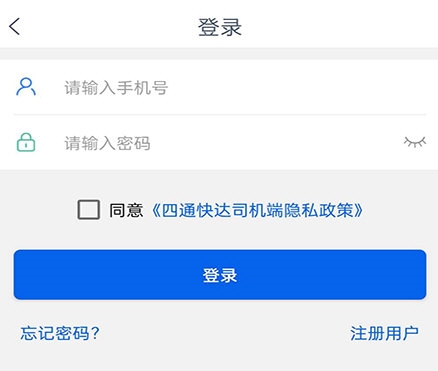Select the person icon beside phone field

point(26,87)
